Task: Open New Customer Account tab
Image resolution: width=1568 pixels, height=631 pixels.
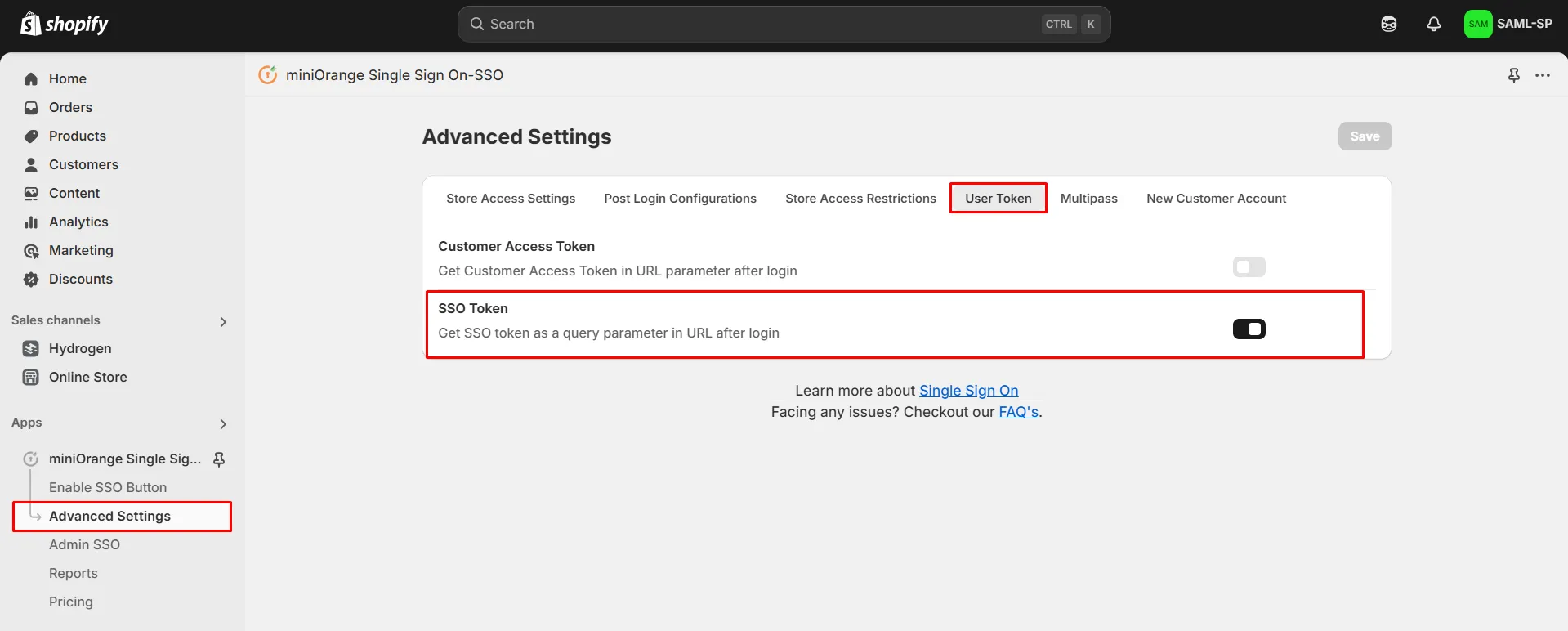Action: (1216, 198)
